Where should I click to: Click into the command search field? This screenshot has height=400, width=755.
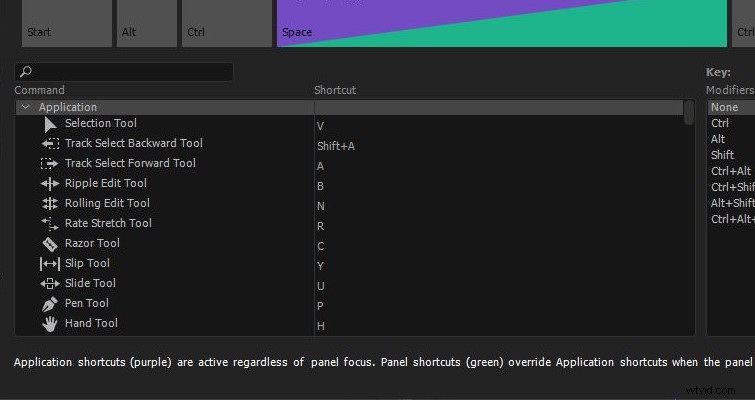(x=124, y=72)
